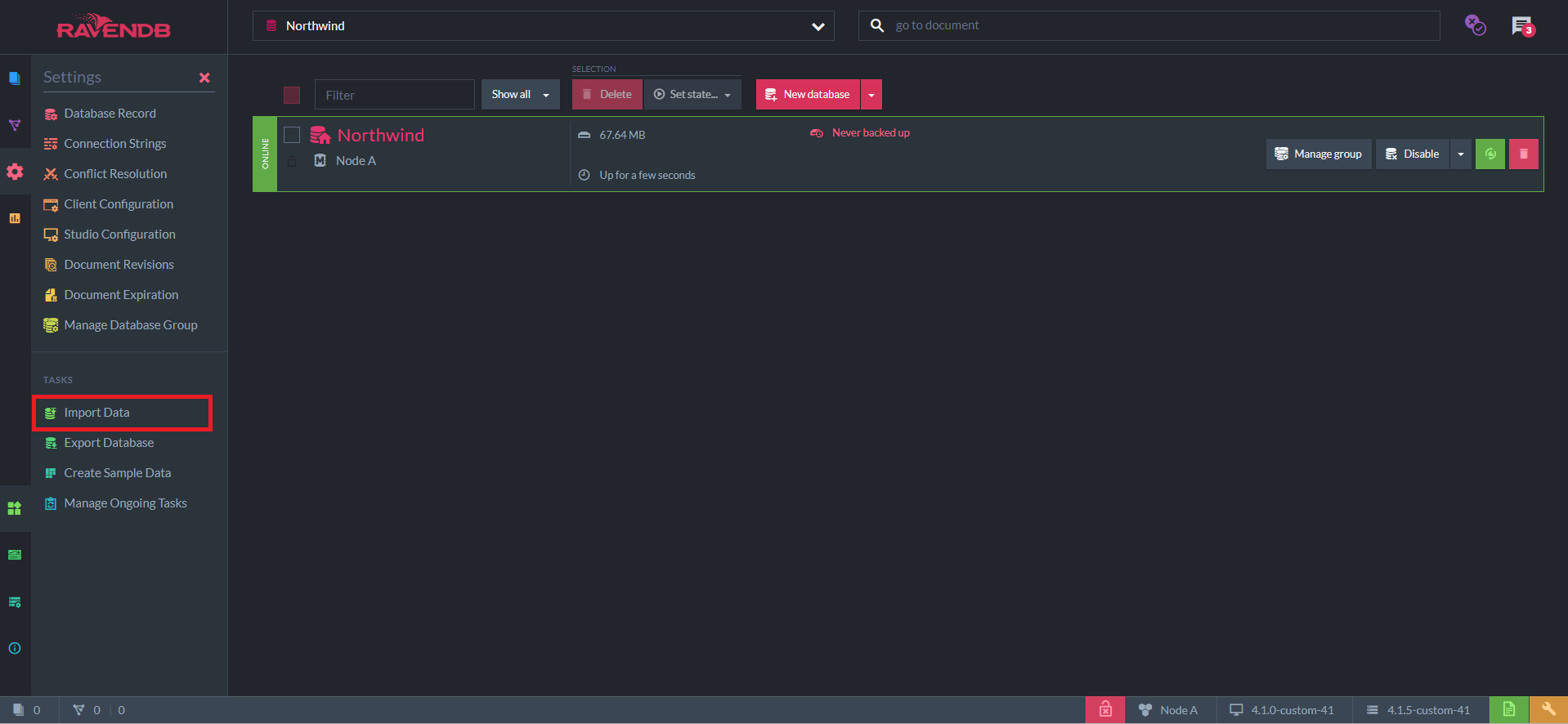Image resolution: width=1568 pixels, height=724 pixels.
Task: Click the Disable button
Action: [1413, 154]
